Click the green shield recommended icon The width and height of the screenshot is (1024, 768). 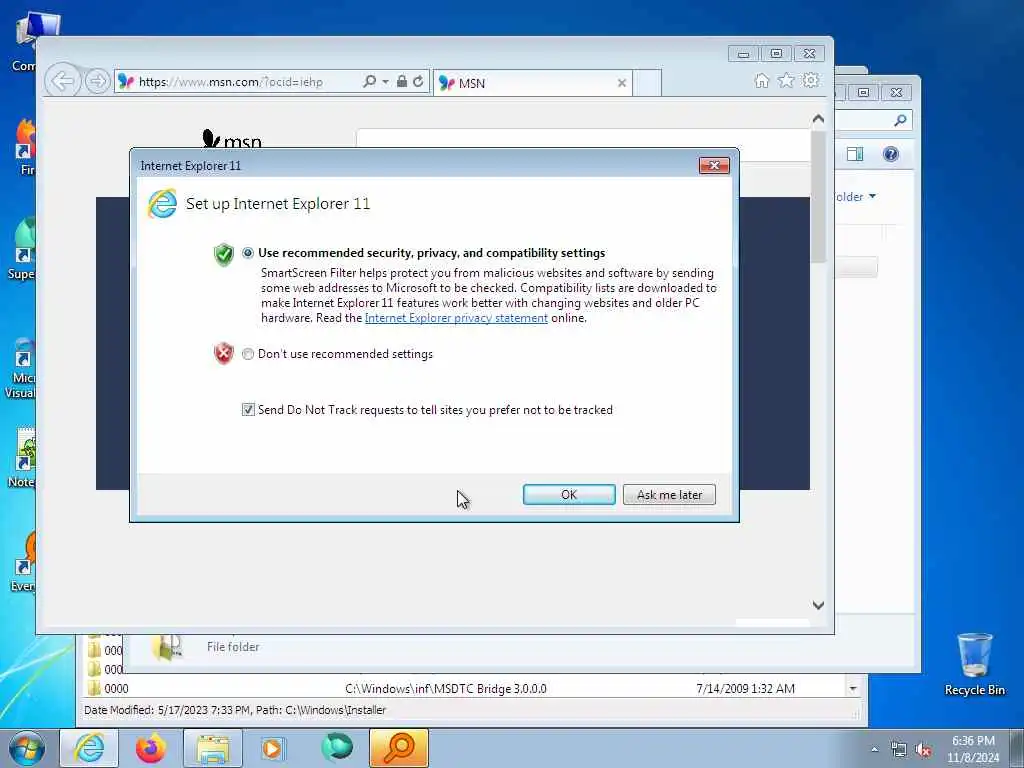click(223, 255)
